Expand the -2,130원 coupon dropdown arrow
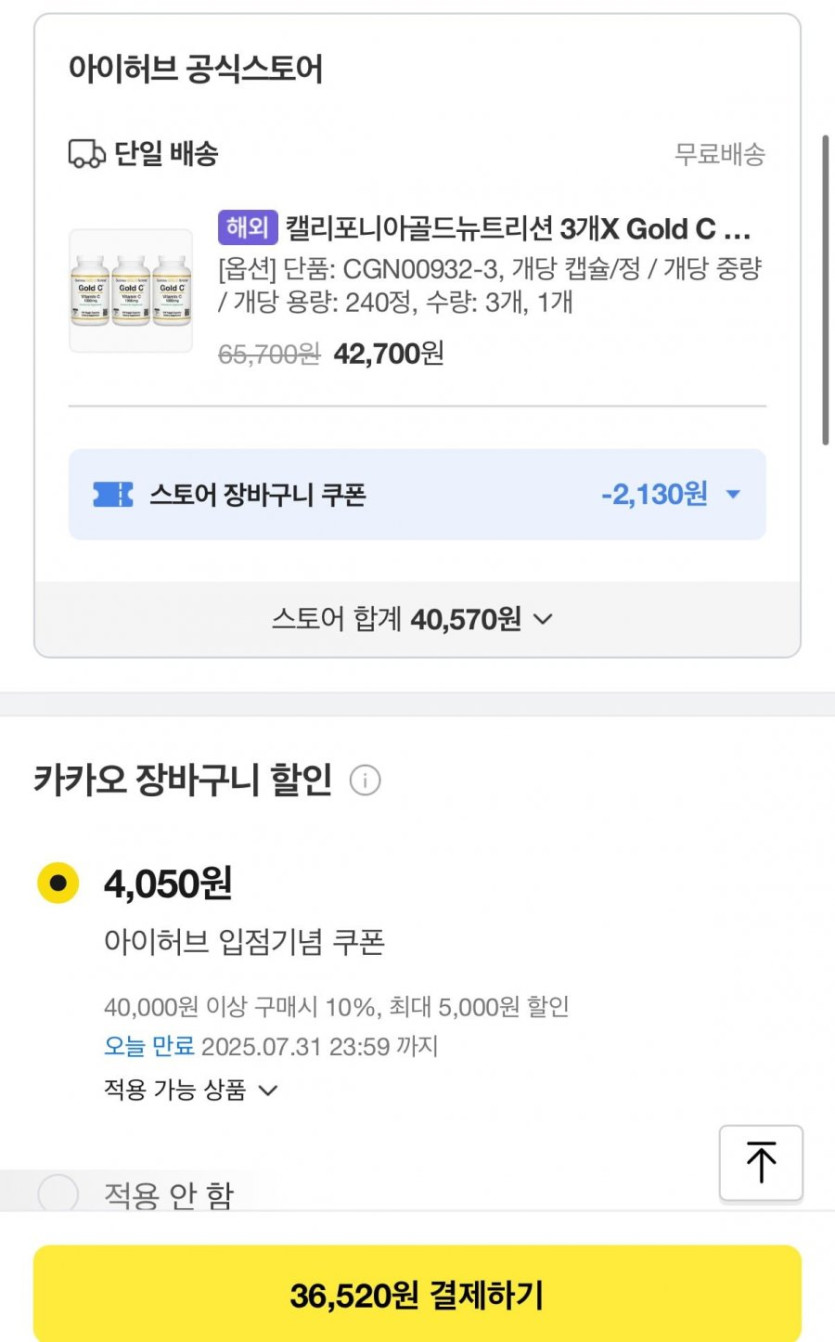 coord(733,494)
